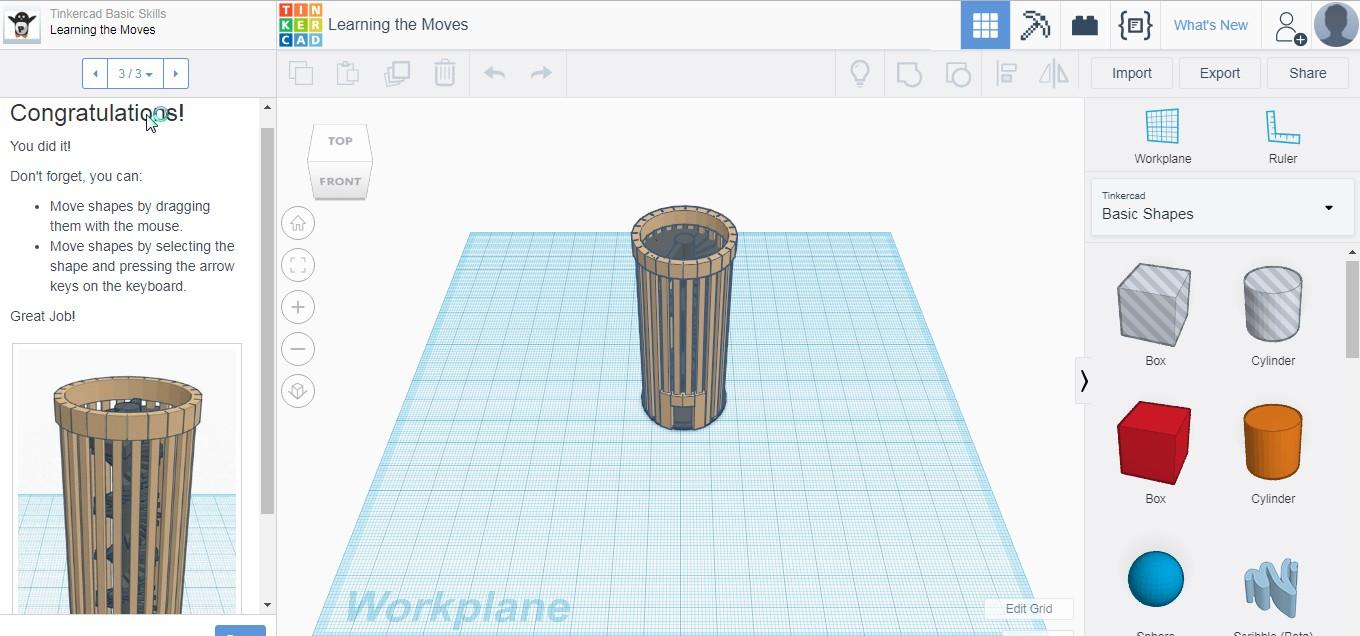
Task: Click the Congratulations! heading text
Action: tap(97, 113)
